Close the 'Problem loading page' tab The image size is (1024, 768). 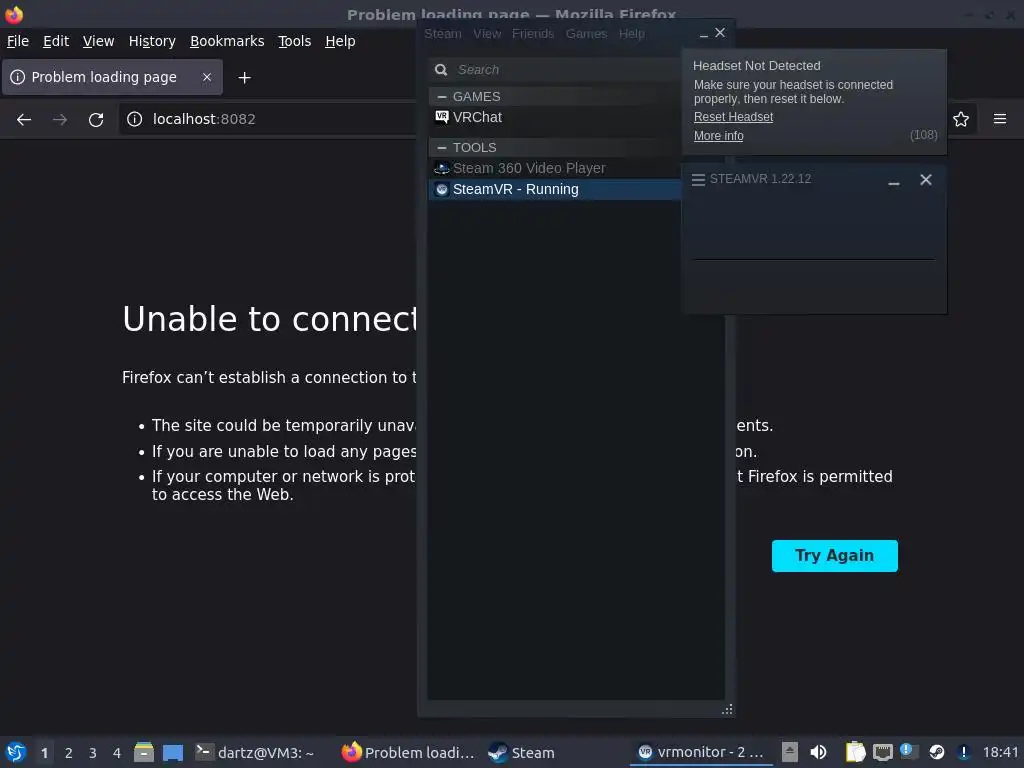tap(207, 77)
